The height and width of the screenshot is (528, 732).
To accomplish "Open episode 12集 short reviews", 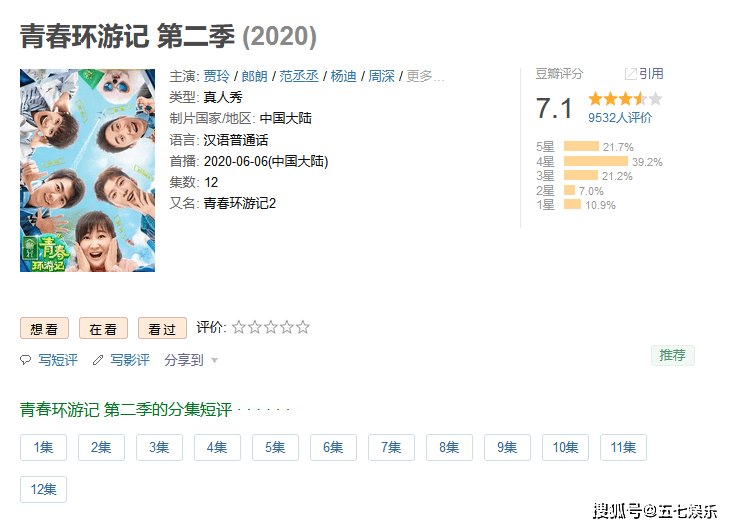I will [x=43, y=489].
